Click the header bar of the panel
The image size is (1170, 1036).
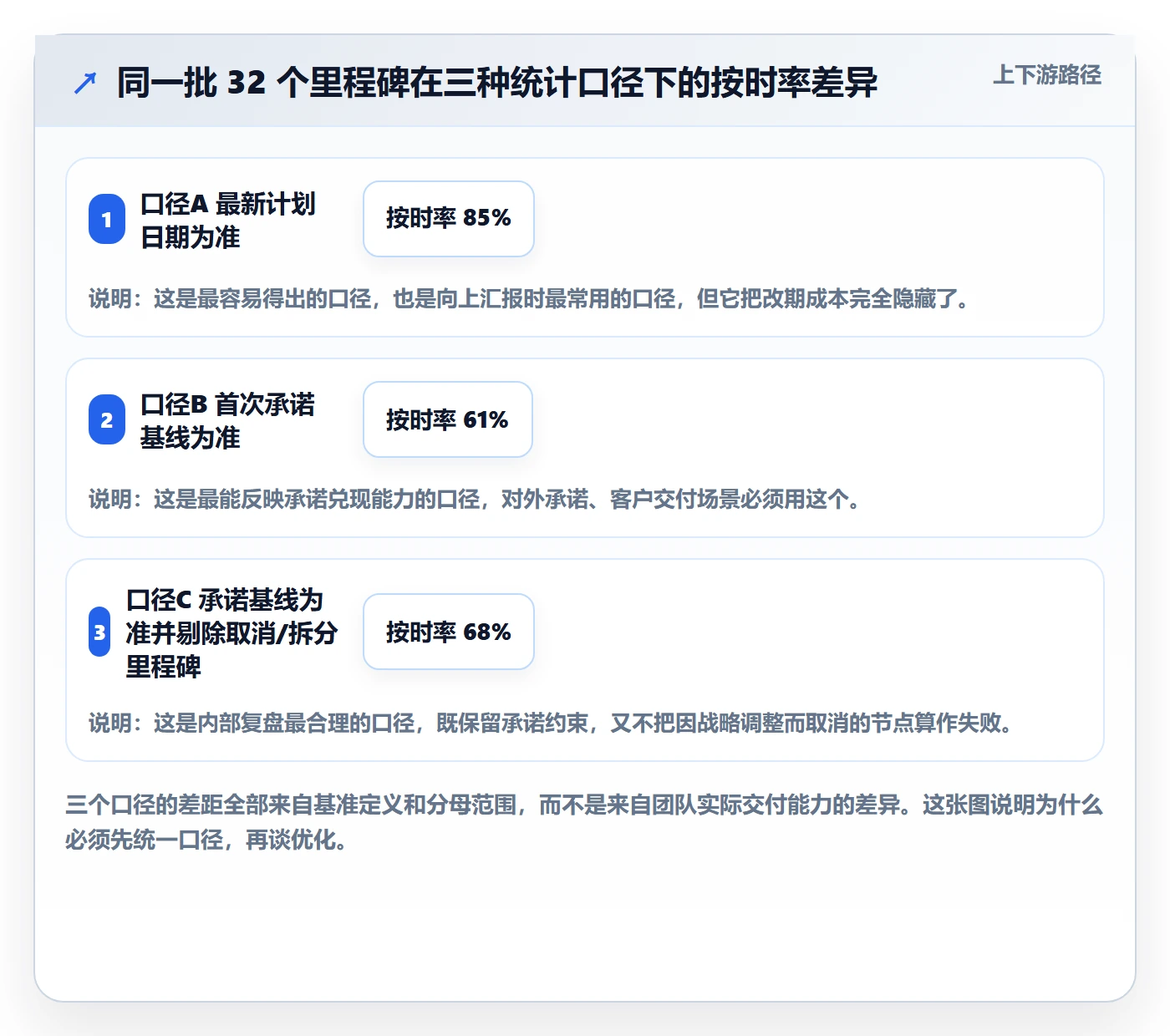tap(585, 81)
